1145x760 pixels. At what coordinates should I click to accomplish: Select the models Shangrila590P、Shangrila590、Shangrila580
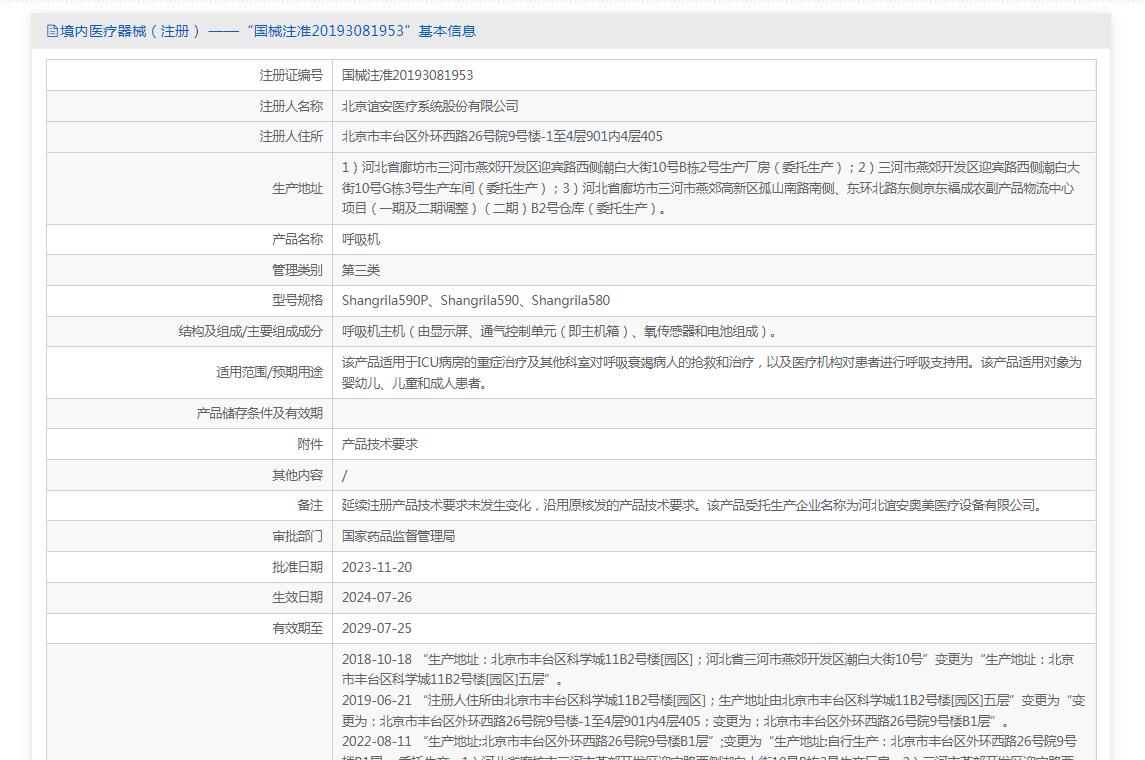(x=475, y=301)
